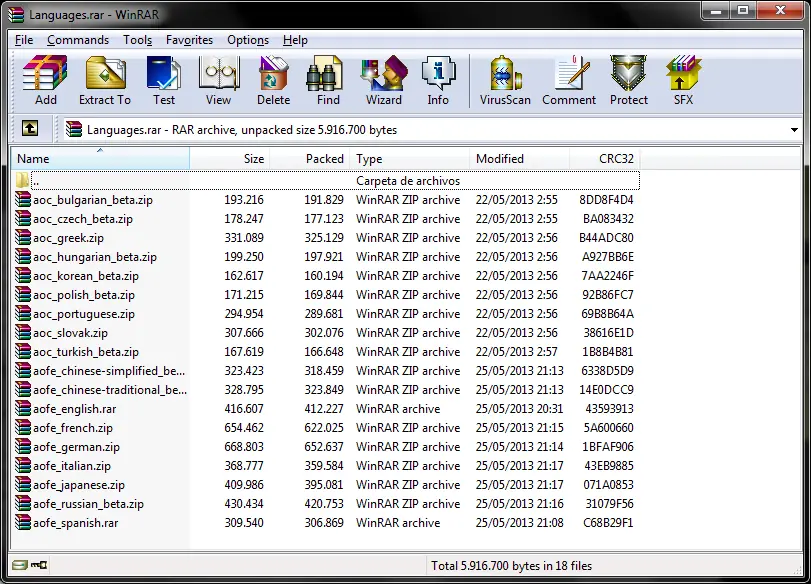Click the Extract To toolbar icon
The width and height of the screenshot is (811, 584).
pyautogui.click(x=105, y=80)
